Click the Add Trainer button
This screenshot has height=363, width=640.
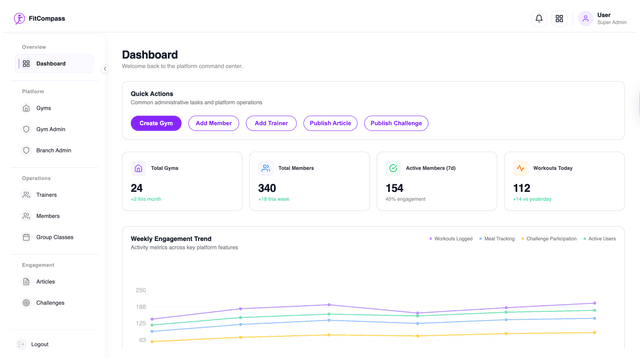[271, 123]
